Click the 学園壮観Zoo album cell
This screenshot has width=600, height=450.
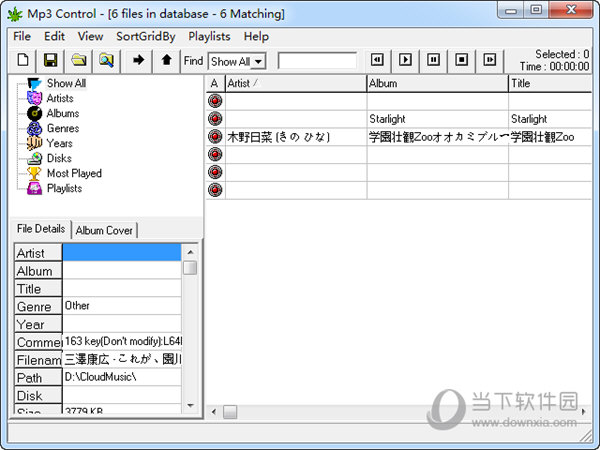pyautogui.click(x=438, y=137)
